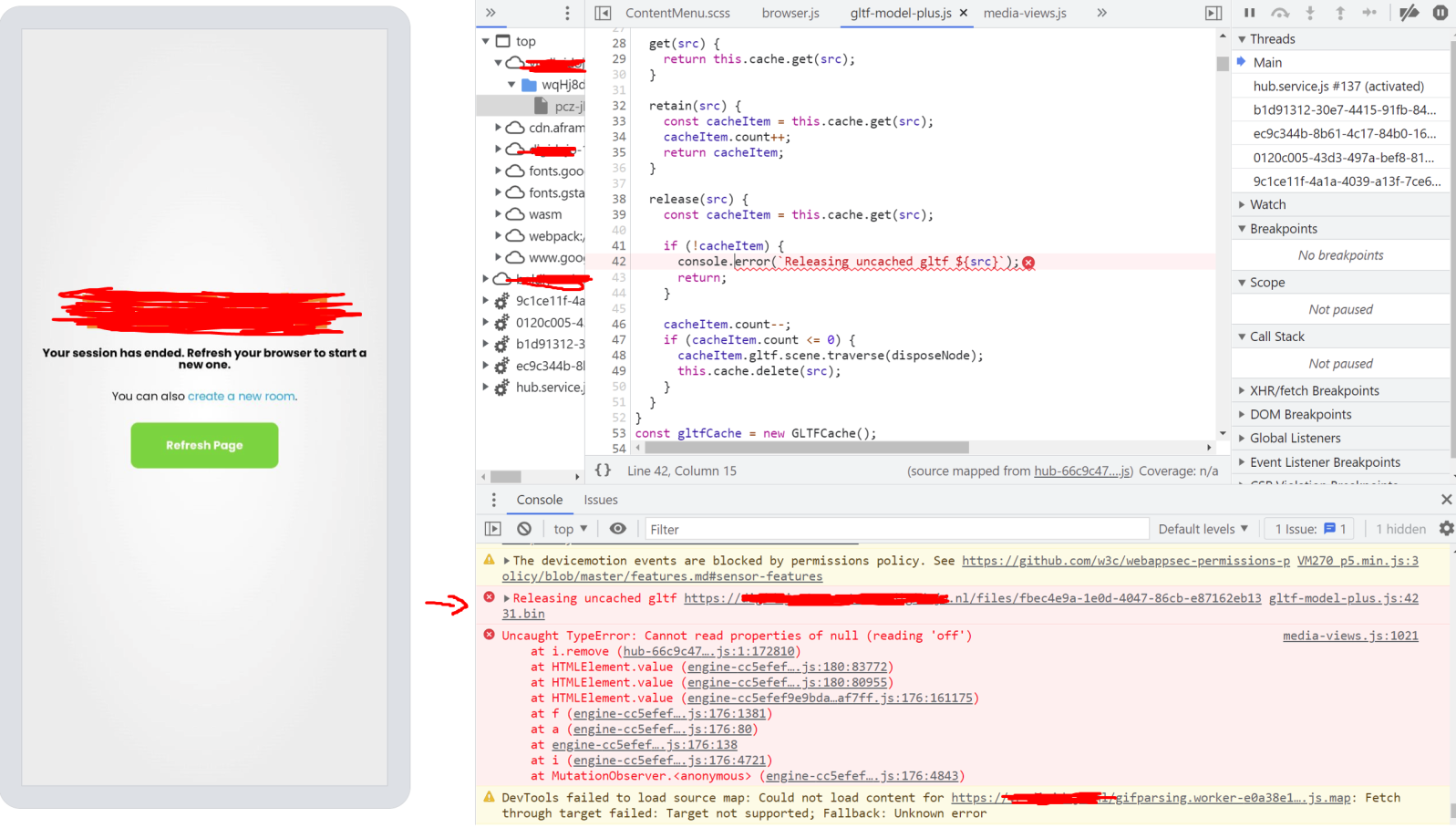Open console settings gear
1456x828 pixels.
click(x=1446, y=529)
